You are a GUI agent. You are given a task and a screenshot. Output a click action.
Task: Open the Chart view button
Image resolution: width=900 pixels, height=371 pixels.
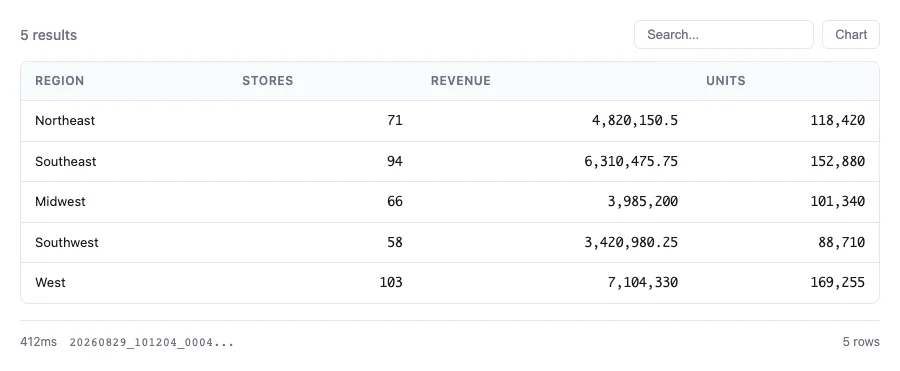(x=851, y=34)
